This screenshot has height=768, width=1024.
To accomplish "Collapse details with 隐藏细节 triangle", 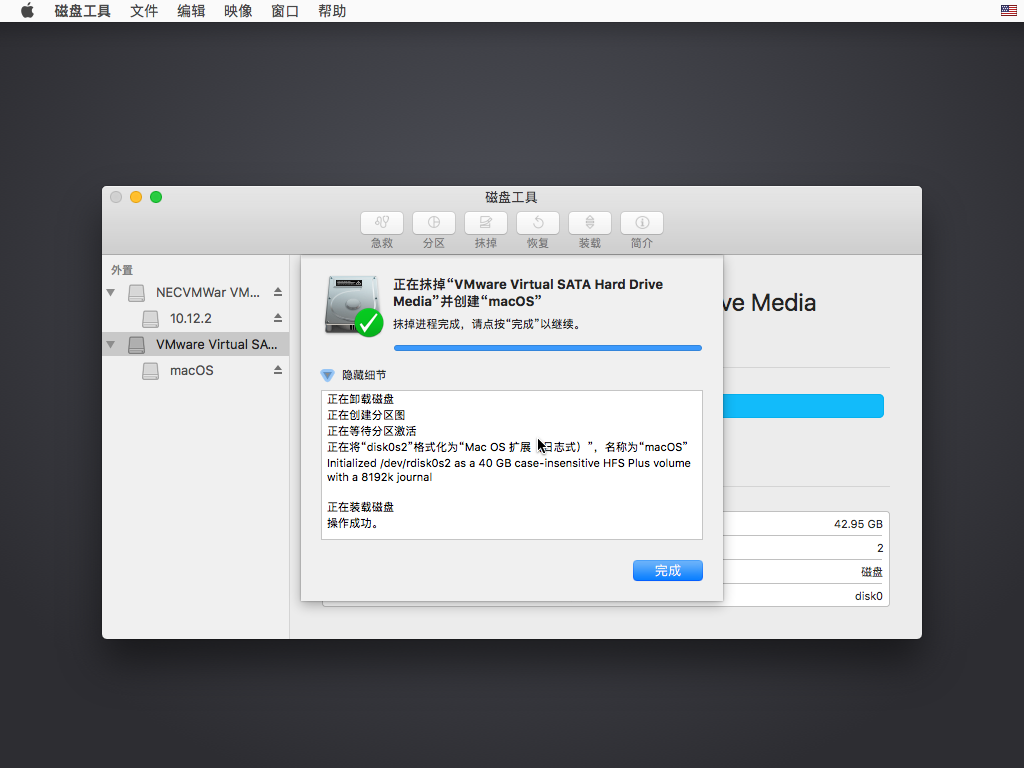I will point(327,376).
